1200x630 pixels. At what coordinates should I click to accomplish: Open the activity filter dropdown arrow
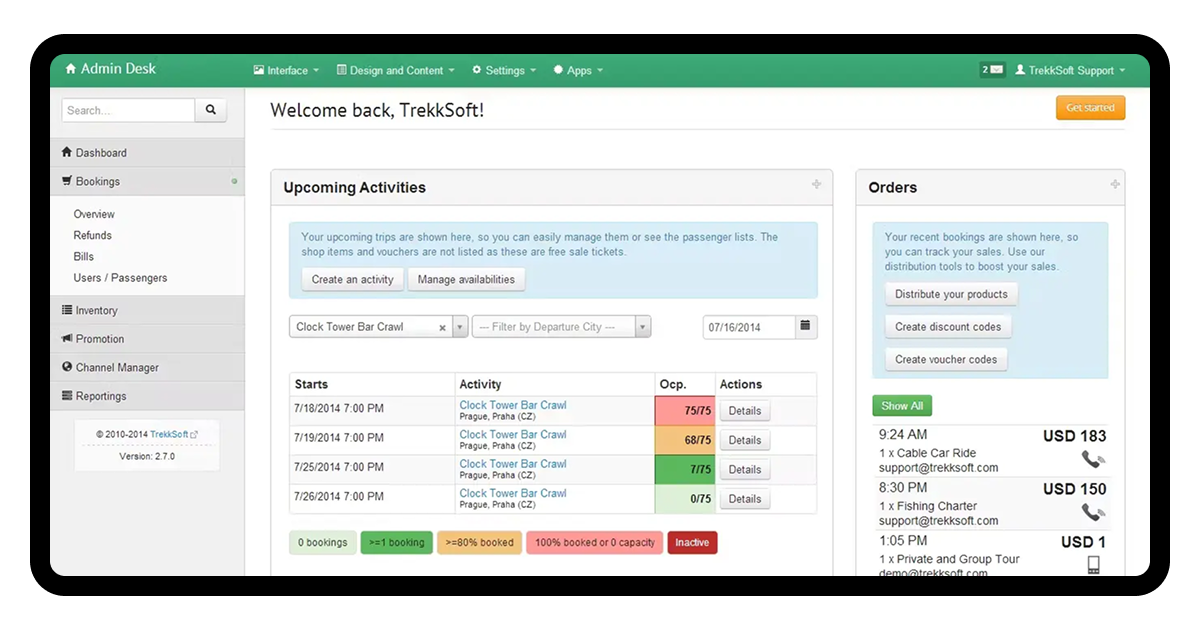(460, 327)
